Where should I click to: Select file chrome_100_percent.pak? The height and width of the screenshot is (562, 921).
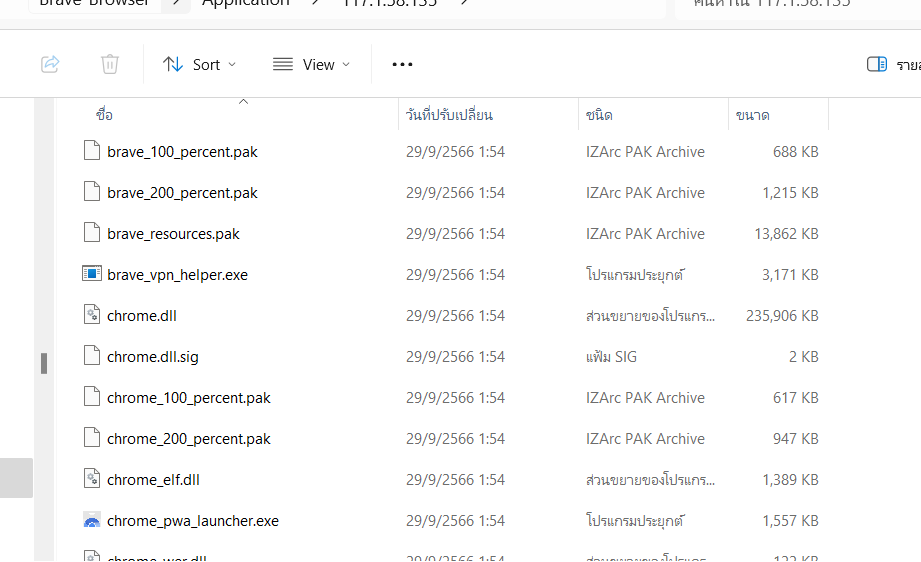coord(189,398)
